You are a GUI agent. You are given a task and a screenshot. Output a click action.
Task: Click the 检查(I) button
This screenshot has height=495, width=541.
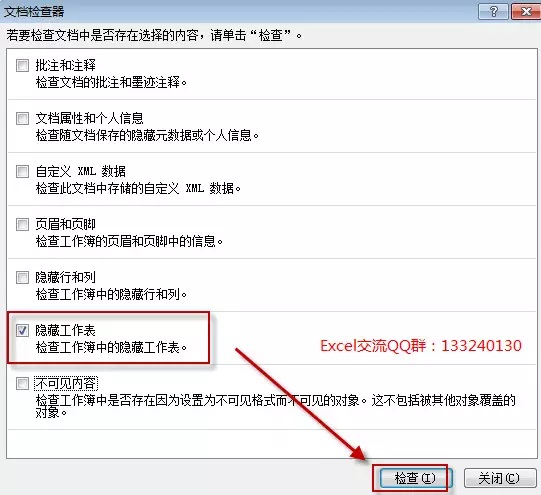click(414, 478)
